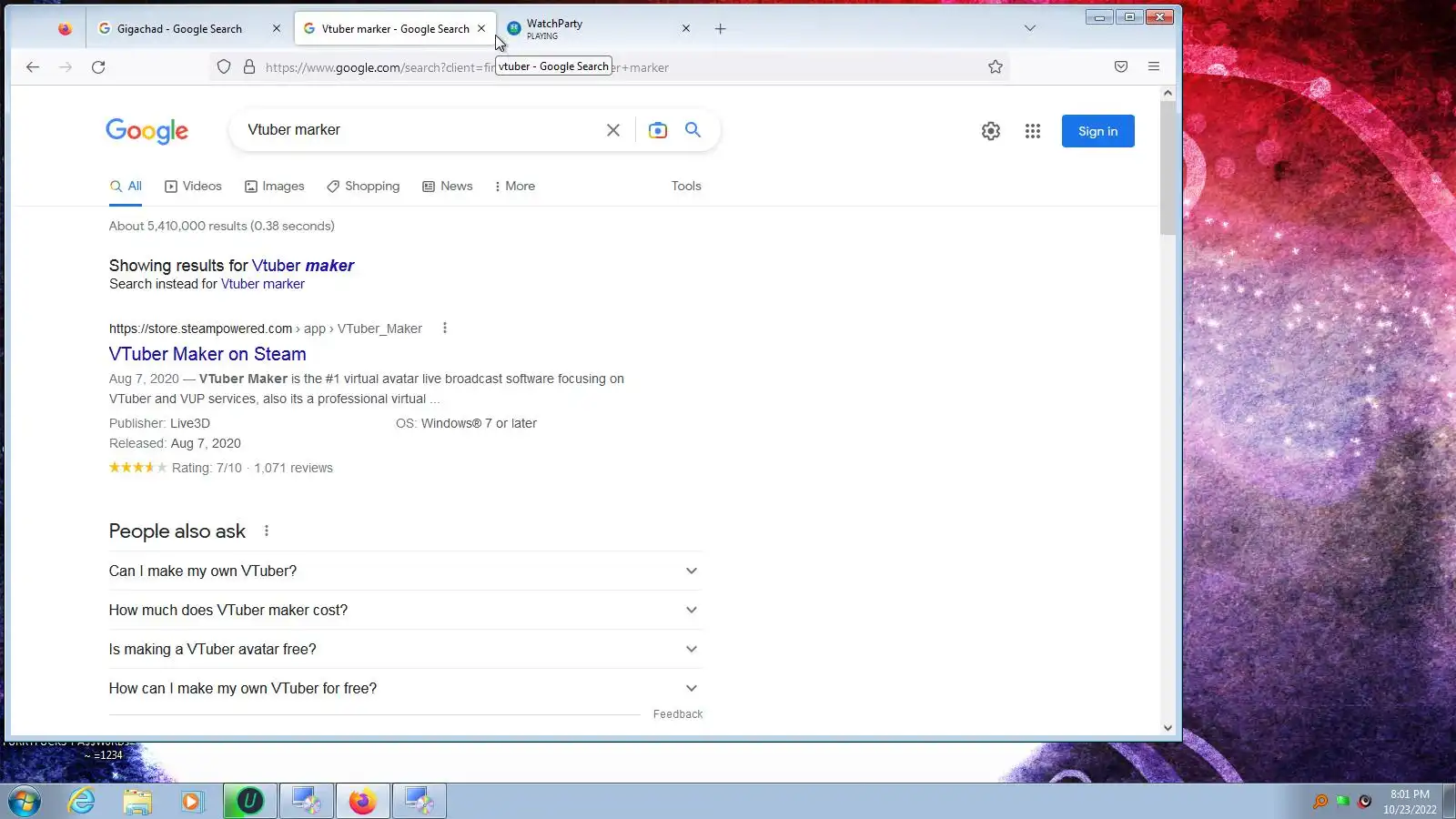Image resolution: width=1456 pixels, height=819 pixels.
Task: Close the Gigachad - Google Search tab
Action: [x=277, y=28]
